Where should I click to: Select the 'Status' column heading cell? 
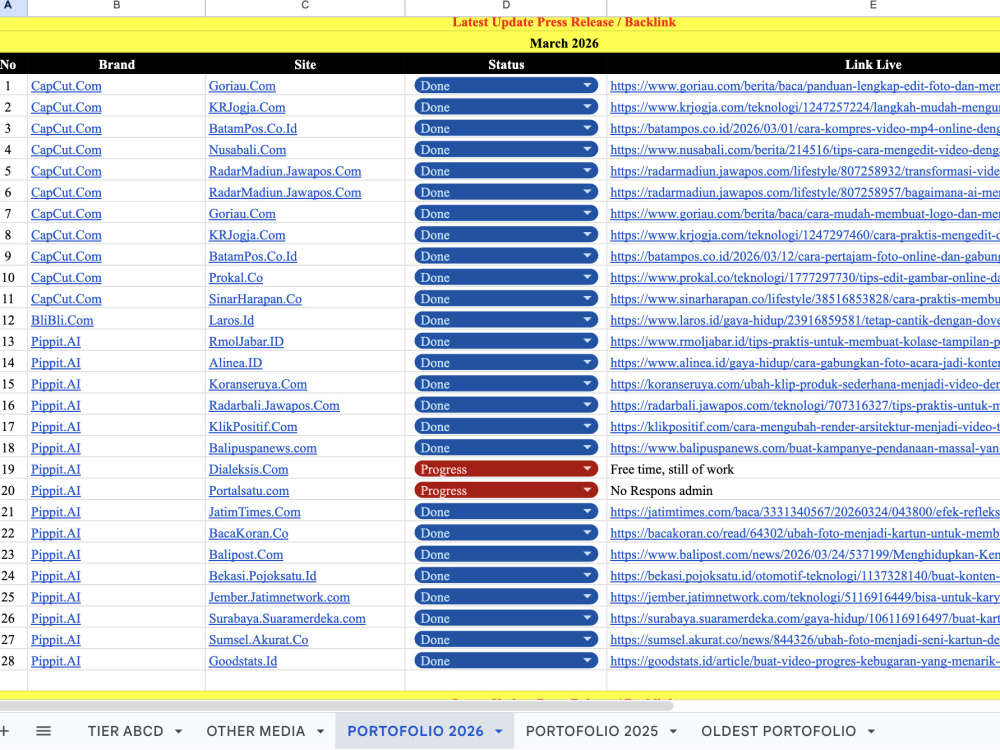pos(506,64)
